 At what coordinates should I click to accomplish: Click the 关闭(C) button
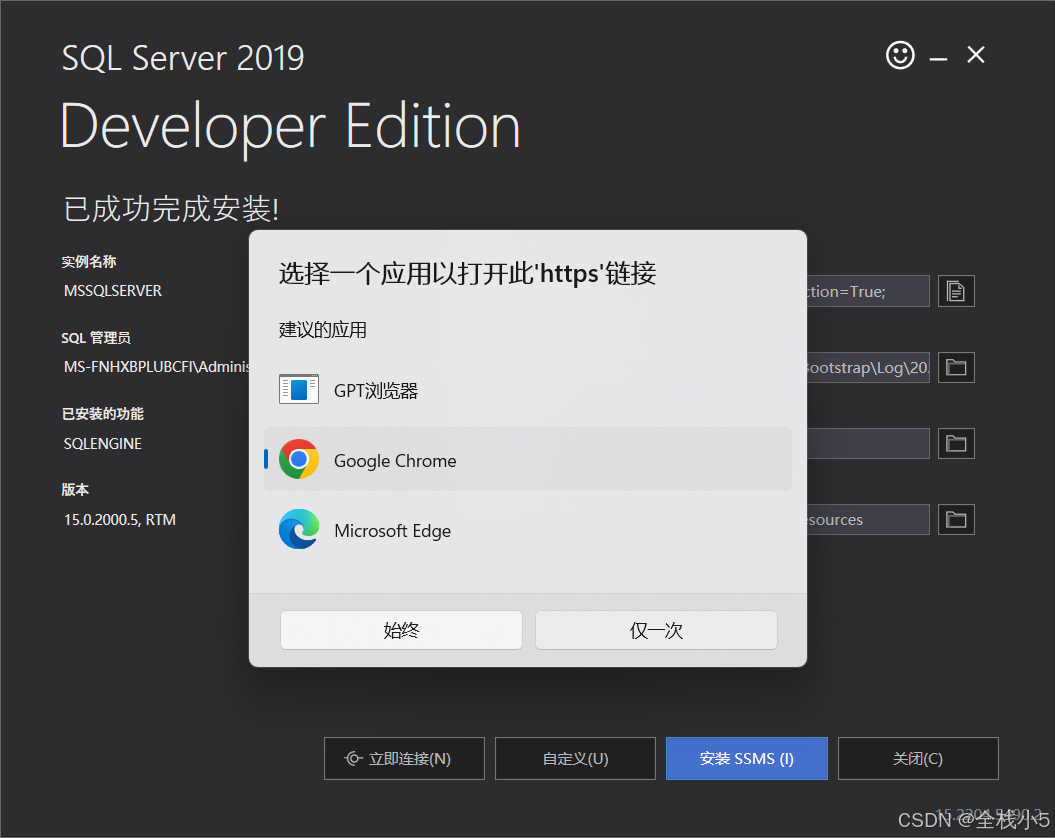click(x=917, y=758)
